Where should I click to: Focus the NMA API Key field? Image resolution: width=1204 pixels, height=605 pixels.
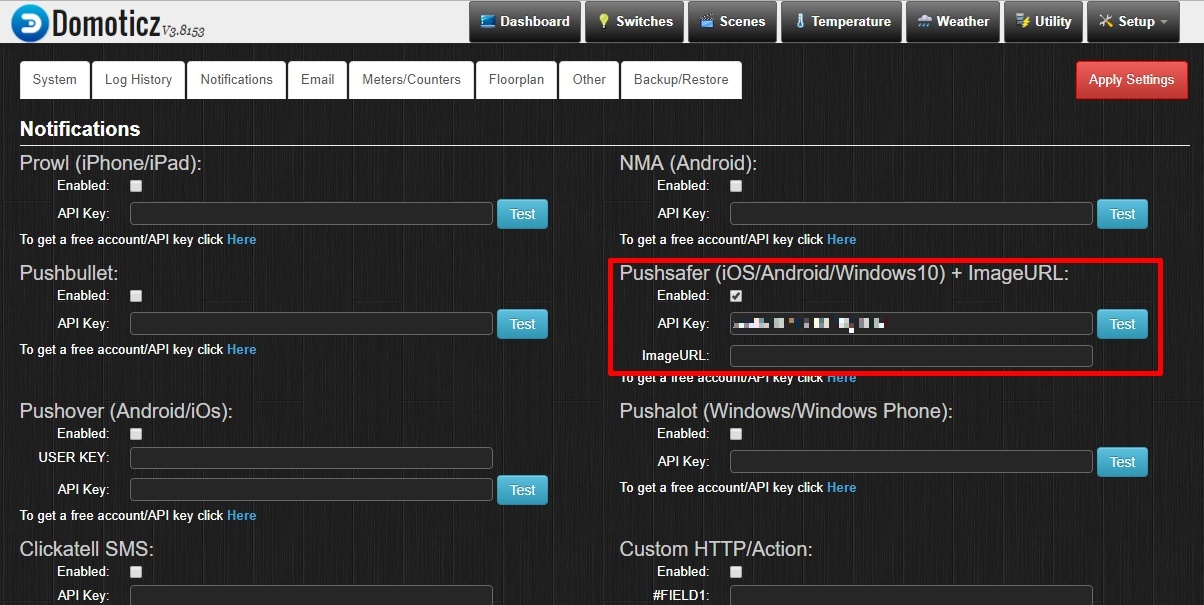[911, 214]
